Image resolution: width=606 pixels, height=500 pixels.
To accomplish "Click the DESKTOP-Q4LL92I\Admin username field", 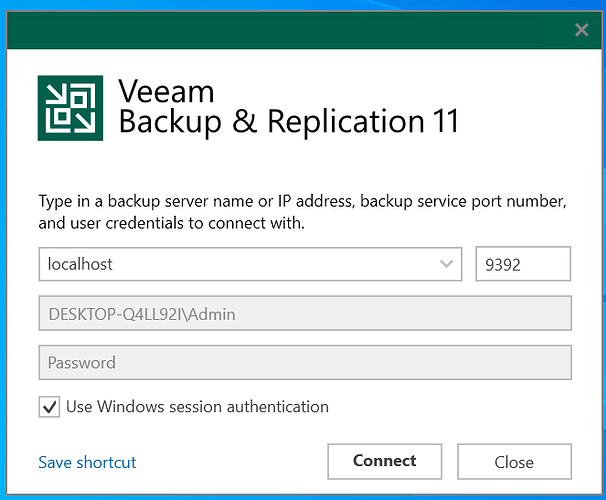I will point(304,314).
